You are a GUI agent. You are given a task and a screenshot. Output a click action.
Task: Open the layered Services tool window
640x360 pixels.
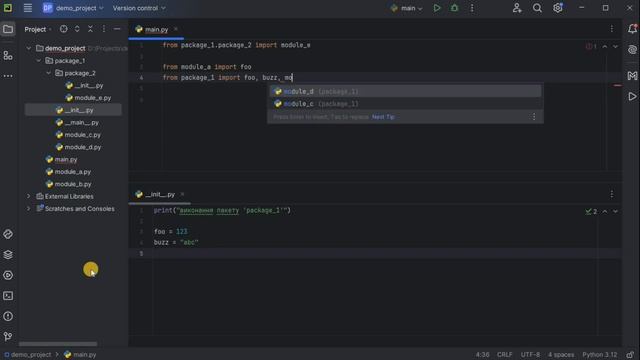[8, 255]
